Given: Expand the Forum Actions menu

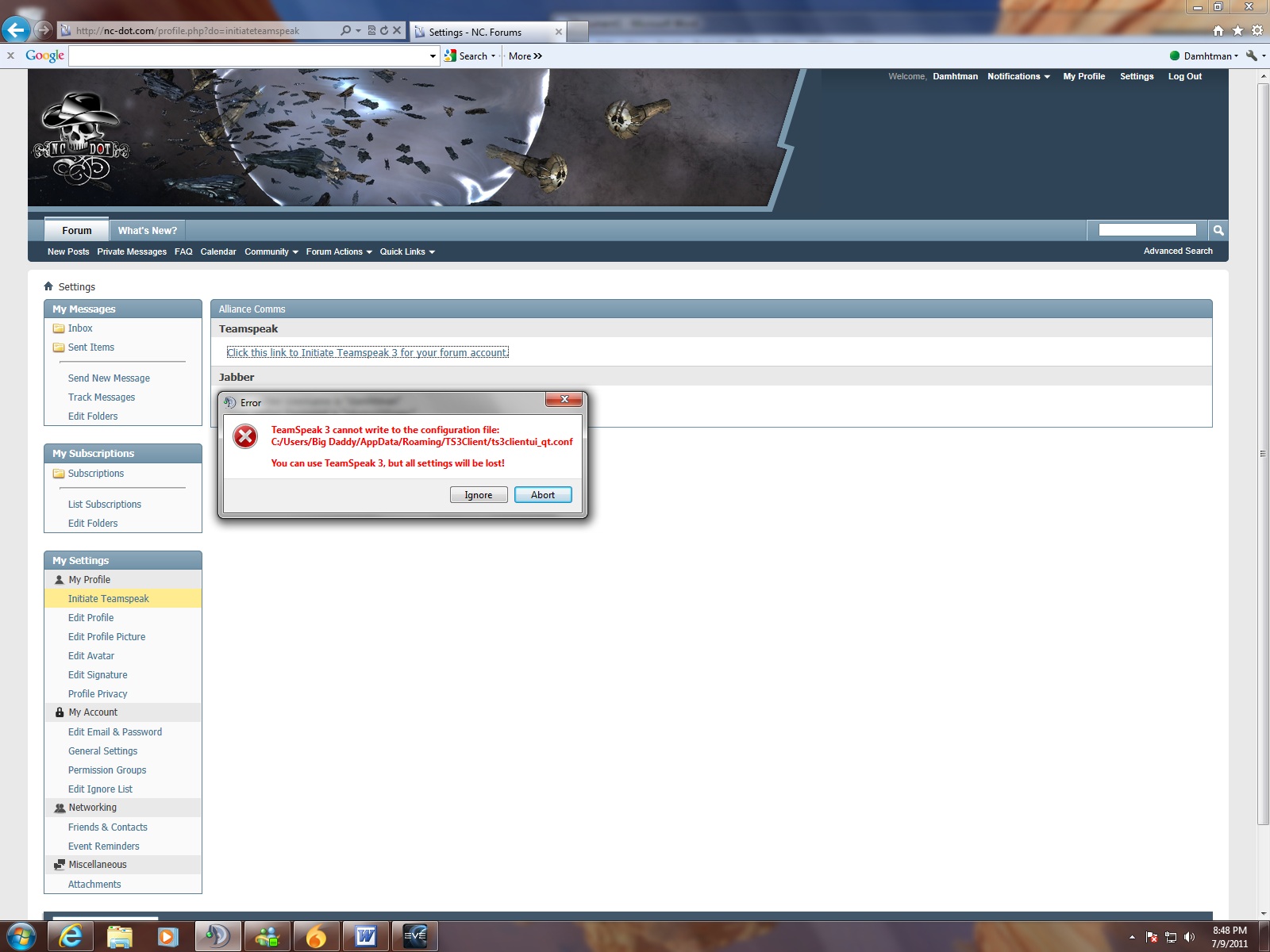Looking at the screenshot, I should coord(339,251).
